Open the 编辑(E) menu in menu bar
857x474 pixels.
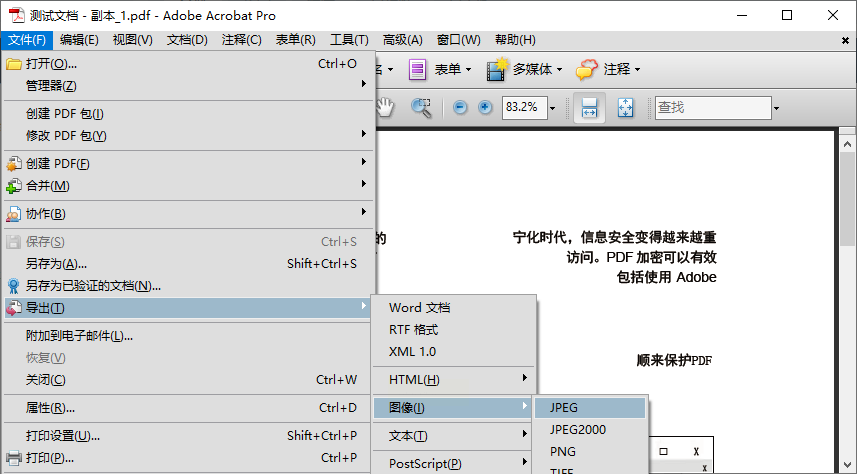click(79, 40)
